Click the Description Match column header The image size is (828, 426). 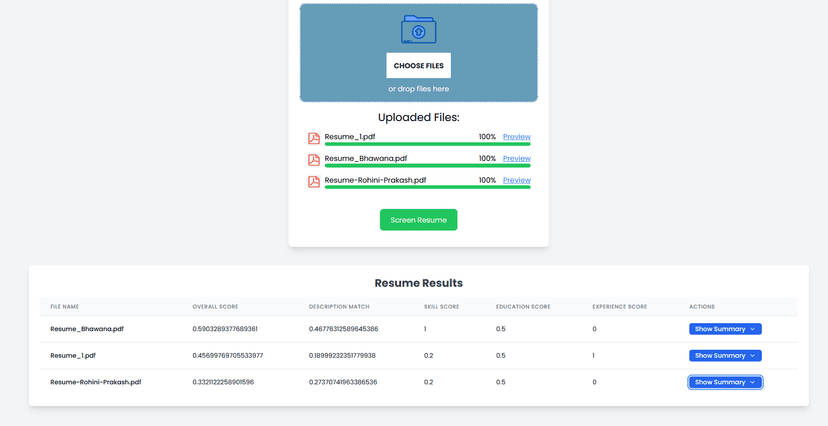coord(339,307)
